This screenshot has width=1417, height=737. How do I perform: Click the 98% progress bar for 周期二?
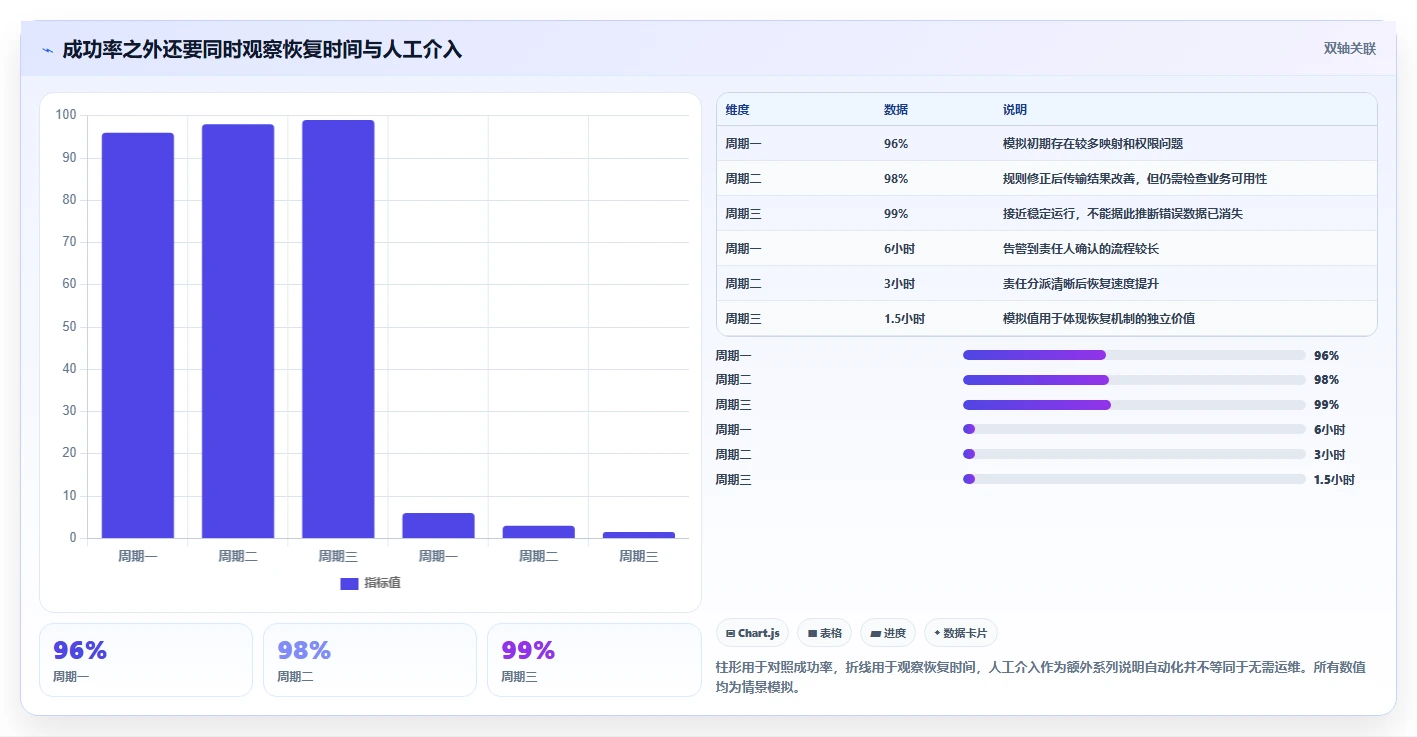(x=1134, y=380)
